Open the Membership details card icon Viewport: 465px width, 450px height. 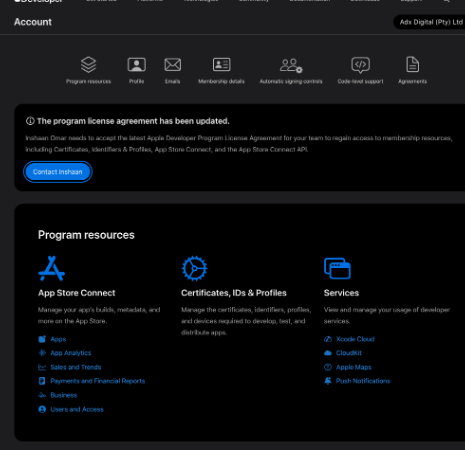[221, 65]
